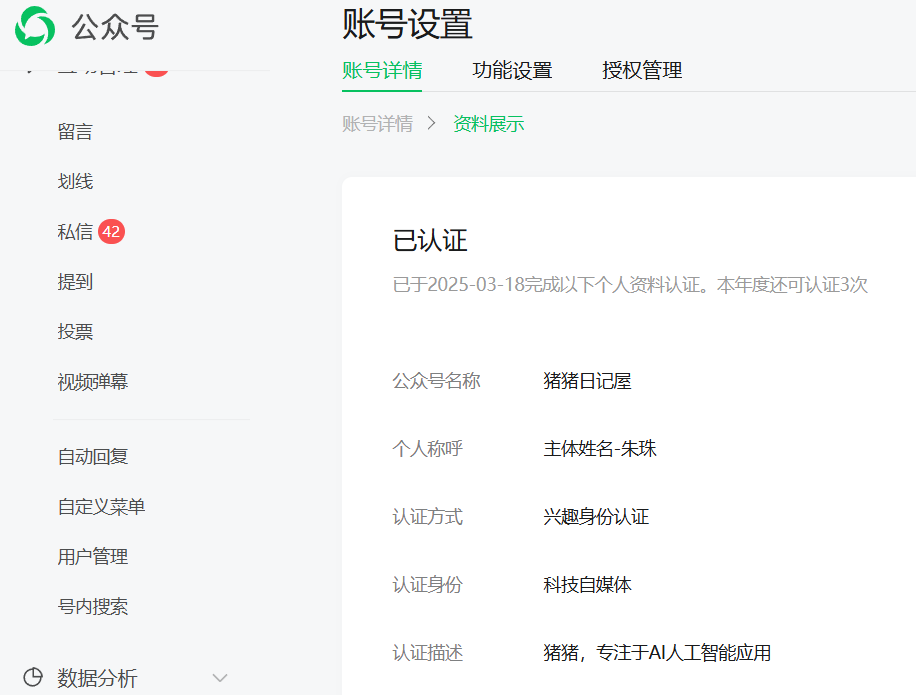The image size is (916, 695).
Task: Select the 数据分析 sidebar label
Action: tap(97, 678)
